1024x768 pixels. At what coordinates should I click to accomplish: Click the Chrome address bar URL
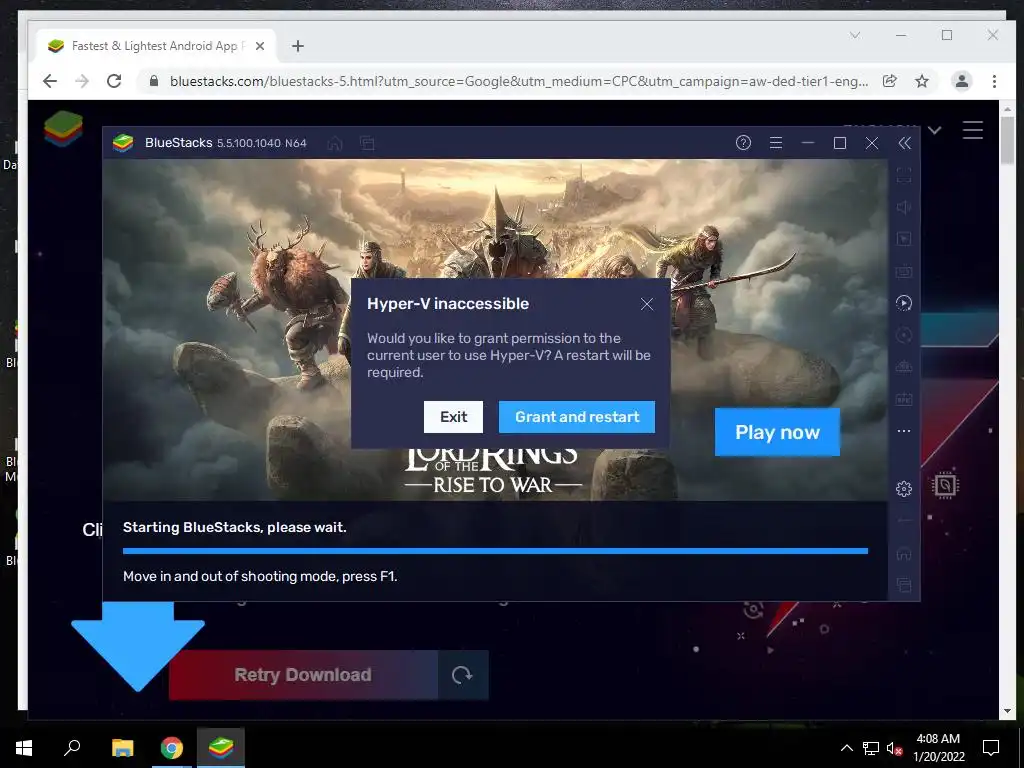click(519, 81)
